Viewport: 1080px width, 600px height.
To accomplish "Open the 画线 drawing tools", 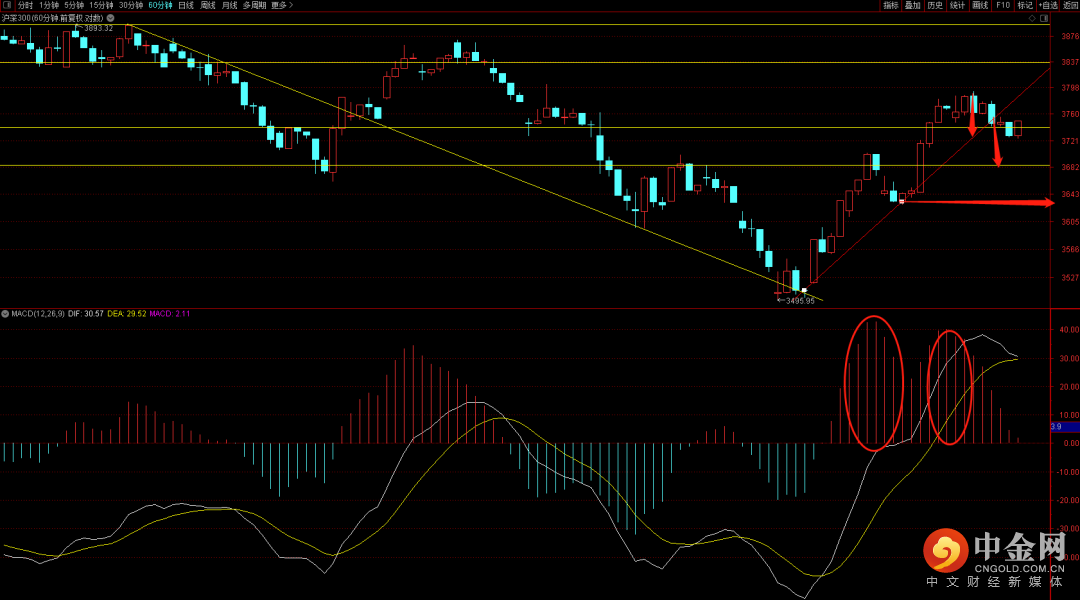I will 980,5.
